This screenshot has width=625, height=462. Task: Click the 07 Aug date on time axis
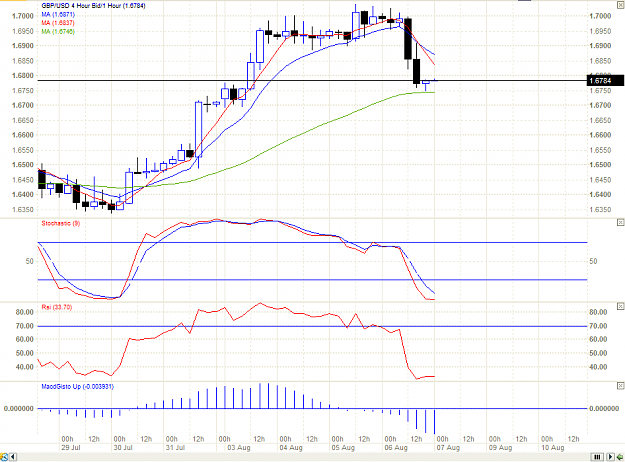[x=448, y=448]
